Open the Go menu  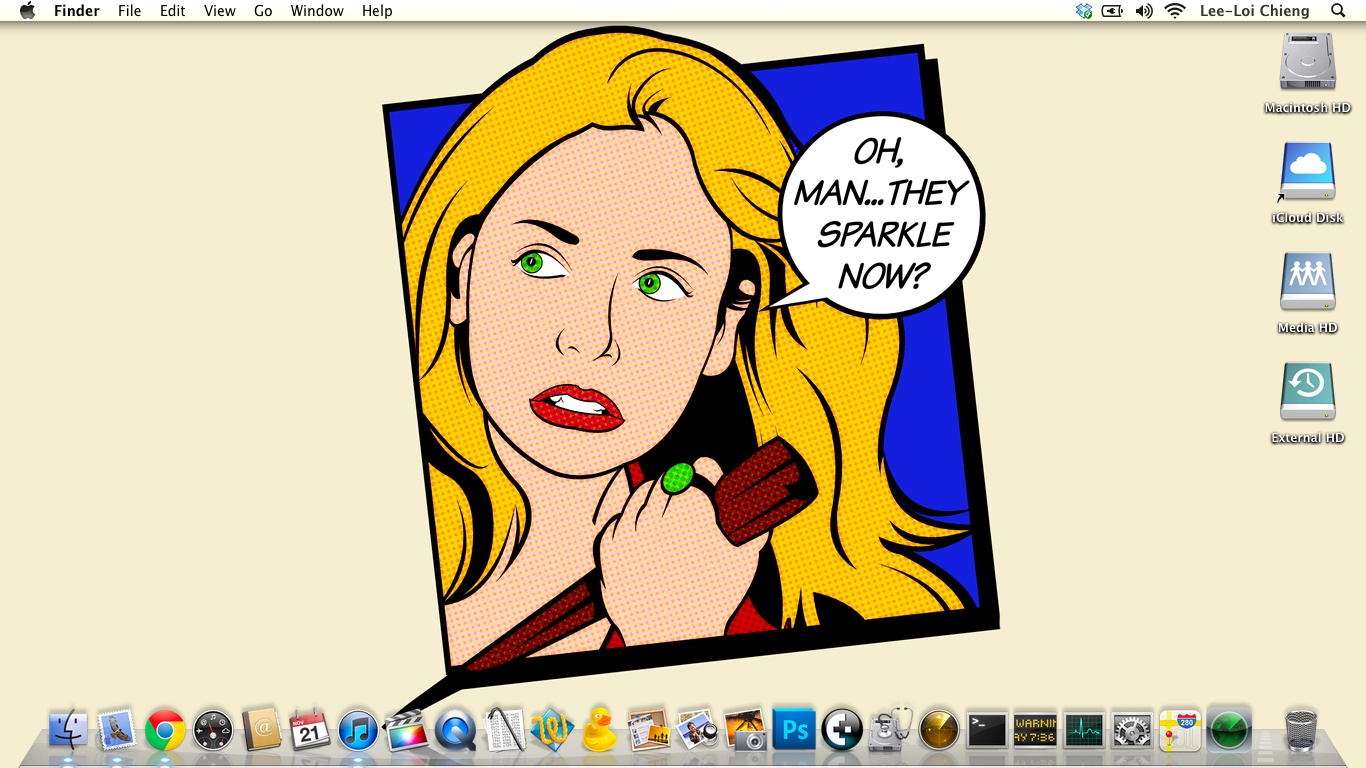(263, 11)
